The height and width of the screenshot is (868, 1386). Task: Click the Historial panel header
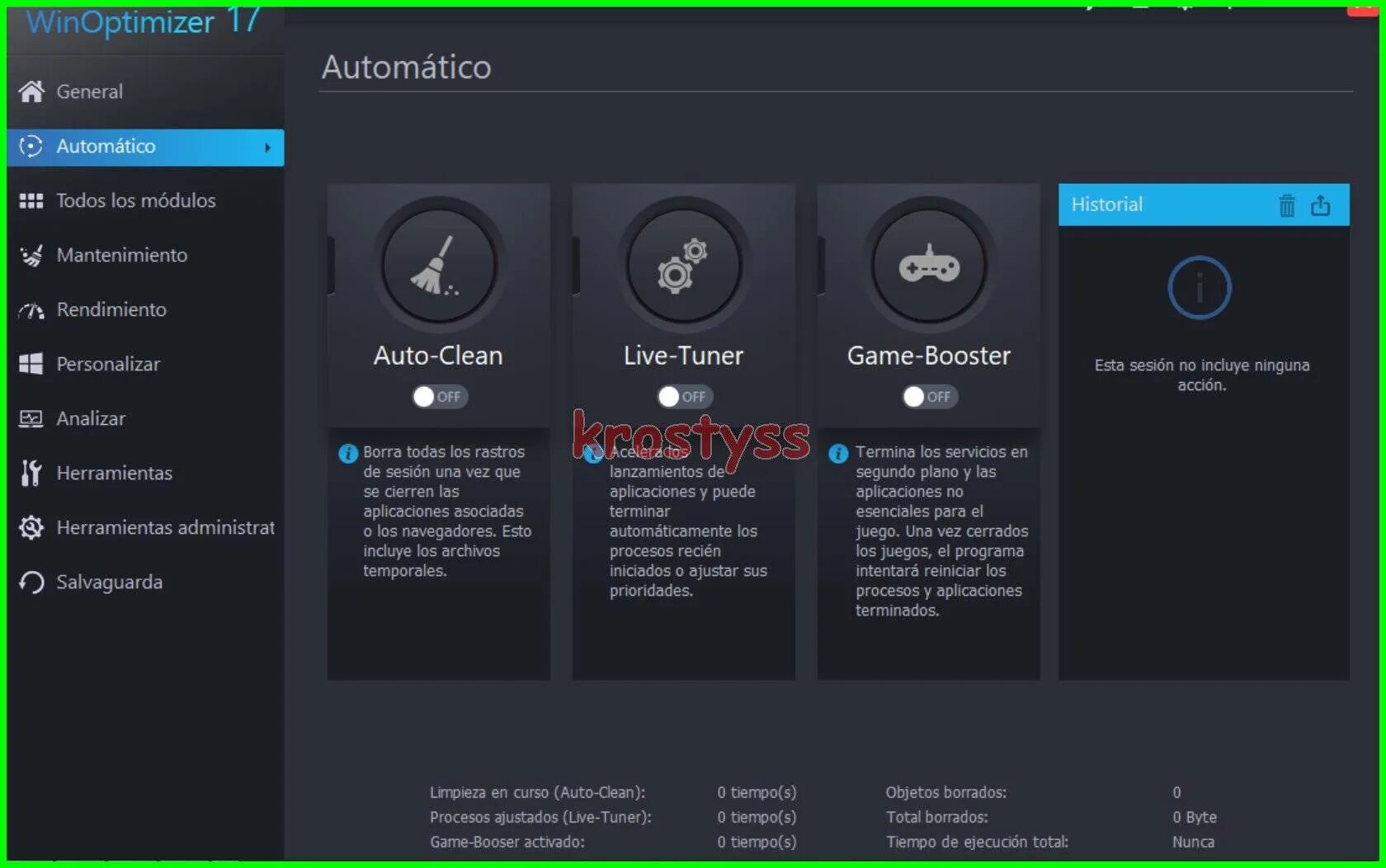click(x=1204, y=205)
